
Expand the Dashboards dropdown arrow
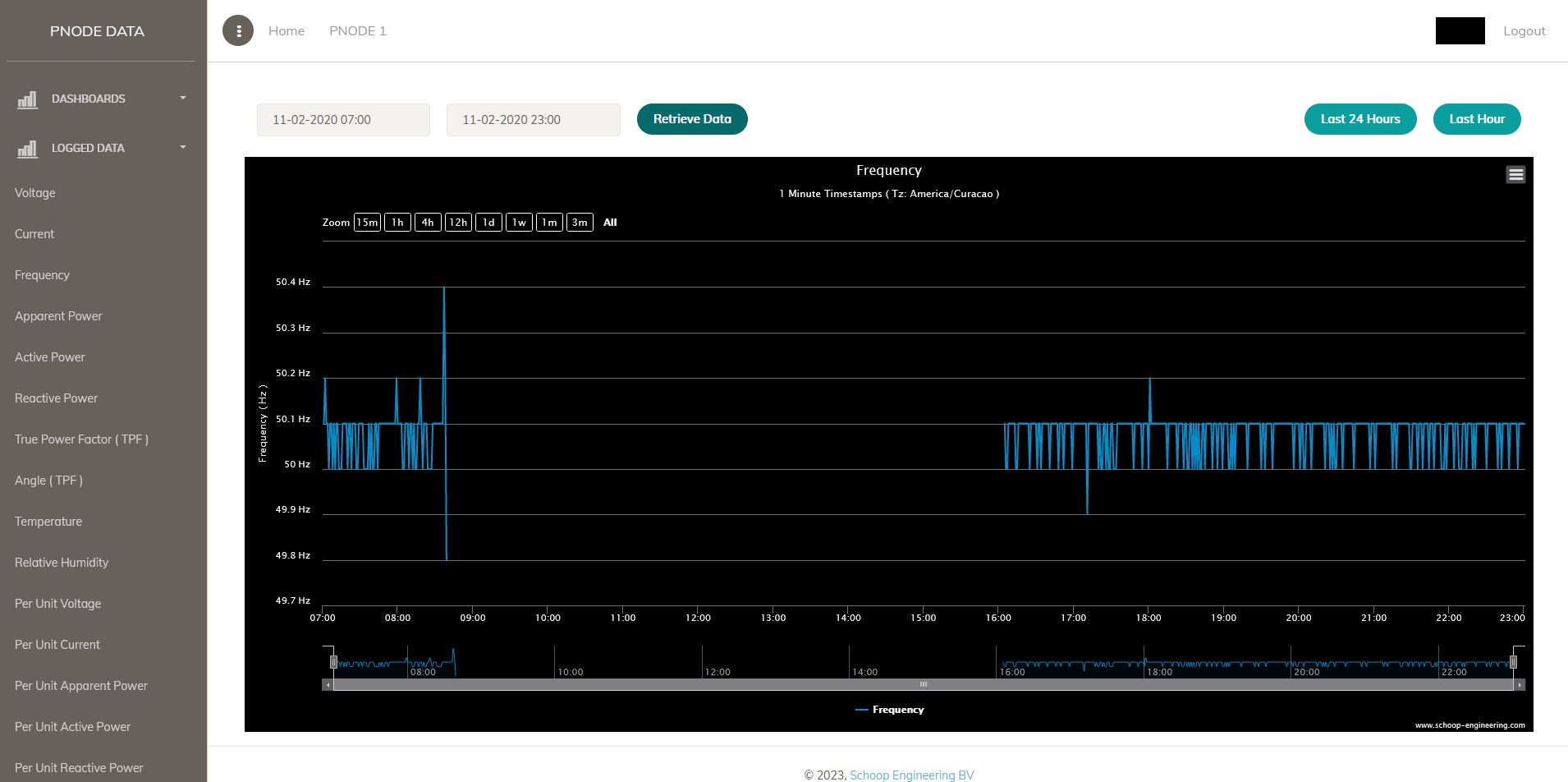click(183, 99)
